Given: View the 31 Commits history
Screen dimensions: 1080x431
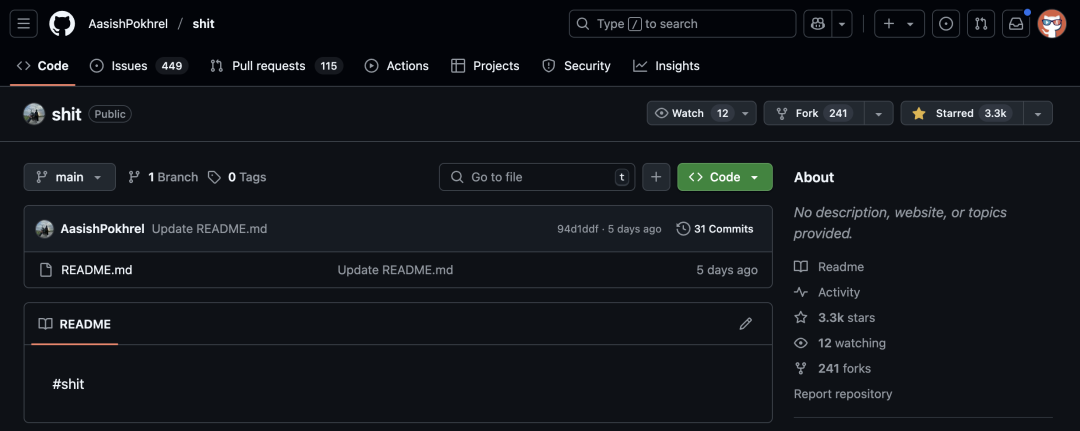Looking at the screenshot, I should [x=715, y=229].
